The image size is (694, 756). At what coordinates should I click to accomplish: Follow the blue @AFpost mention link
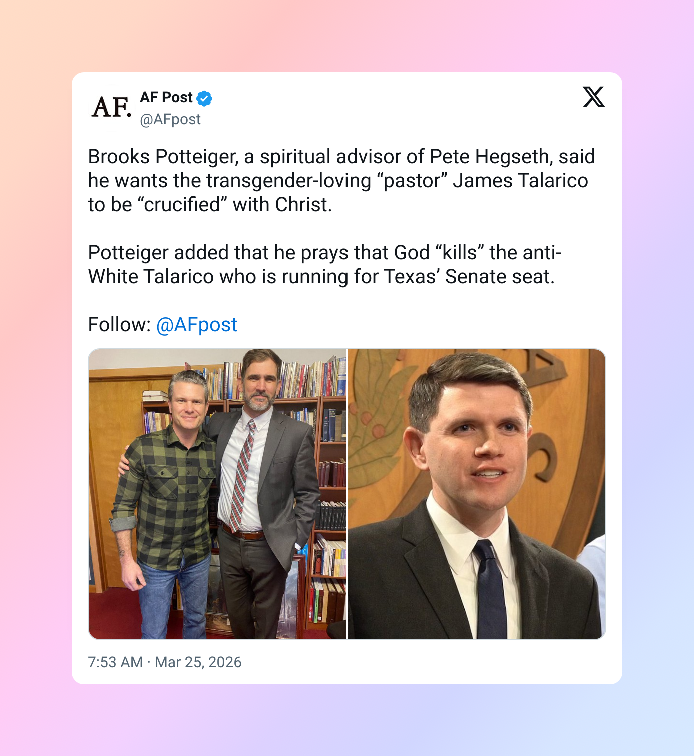196,324
